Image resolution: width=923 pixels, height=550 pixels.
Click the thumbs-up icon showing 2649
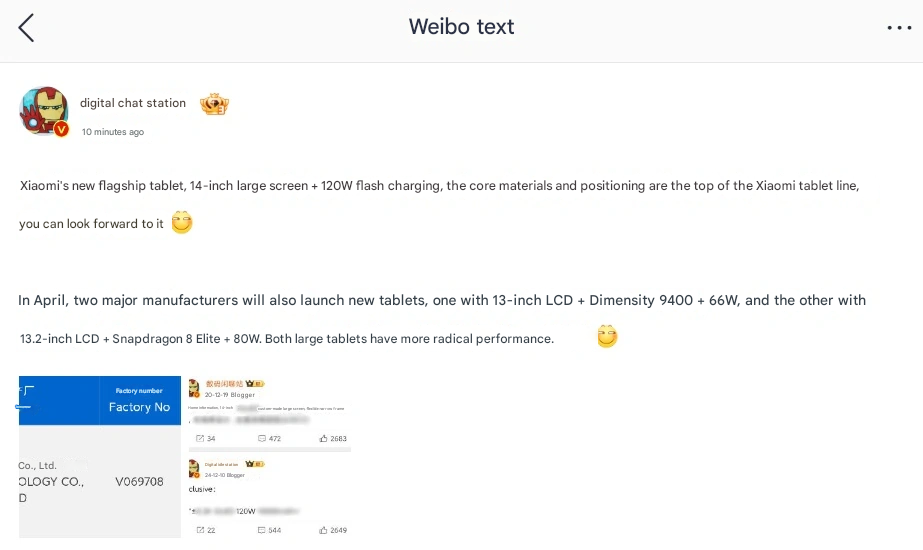323,530
